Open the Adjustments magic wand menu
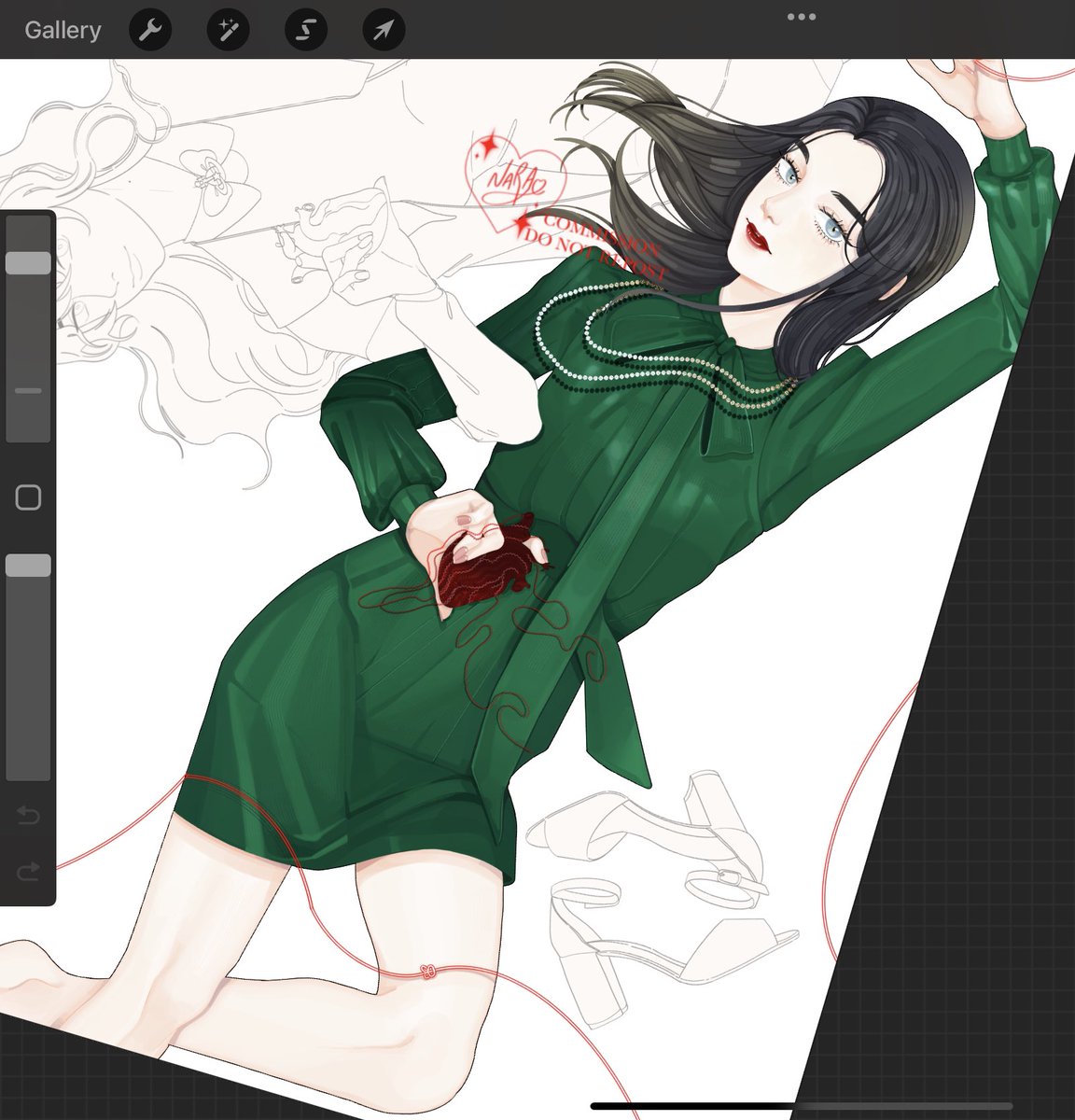The height and width of the screenshot is (1120, 1075). point(228,30)
